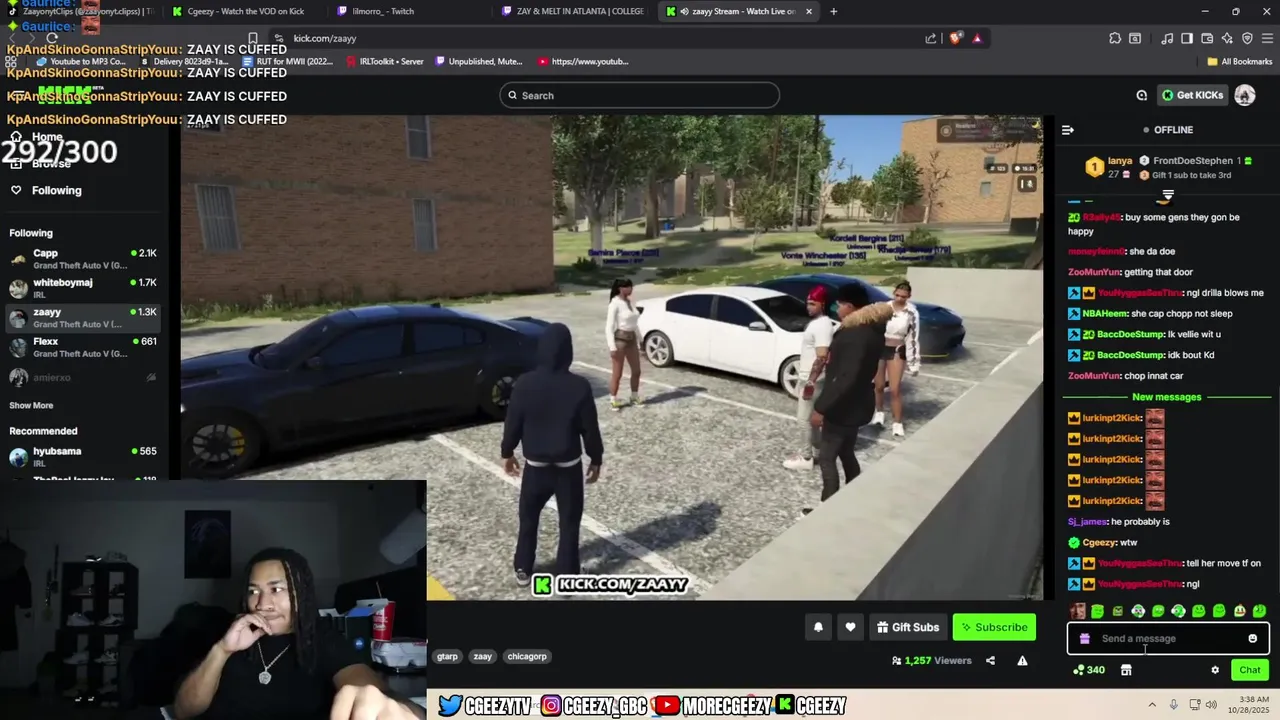Screen dimensions: 1280x720
Task: Click the gtarp stream tag
Action: [447, 656]
